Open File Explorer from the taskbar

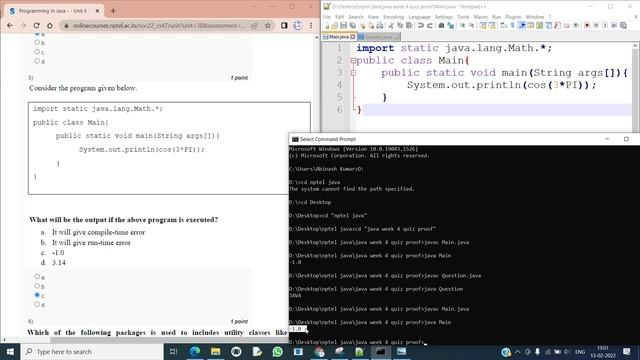point(216,351)
